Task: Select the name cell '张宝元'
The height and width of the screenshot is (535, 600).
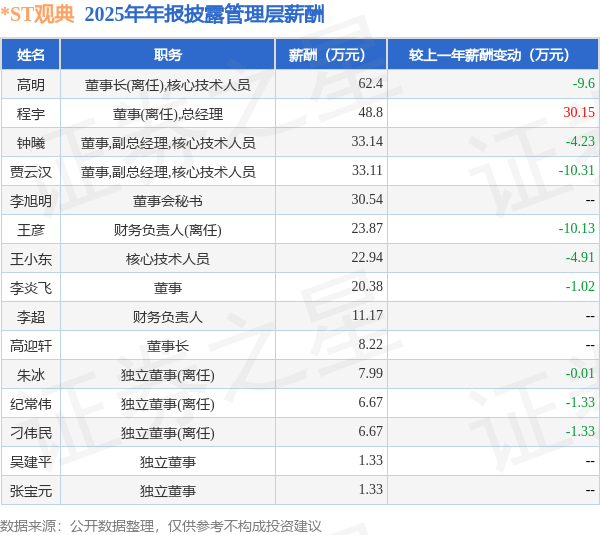Action: pos(31,491)
